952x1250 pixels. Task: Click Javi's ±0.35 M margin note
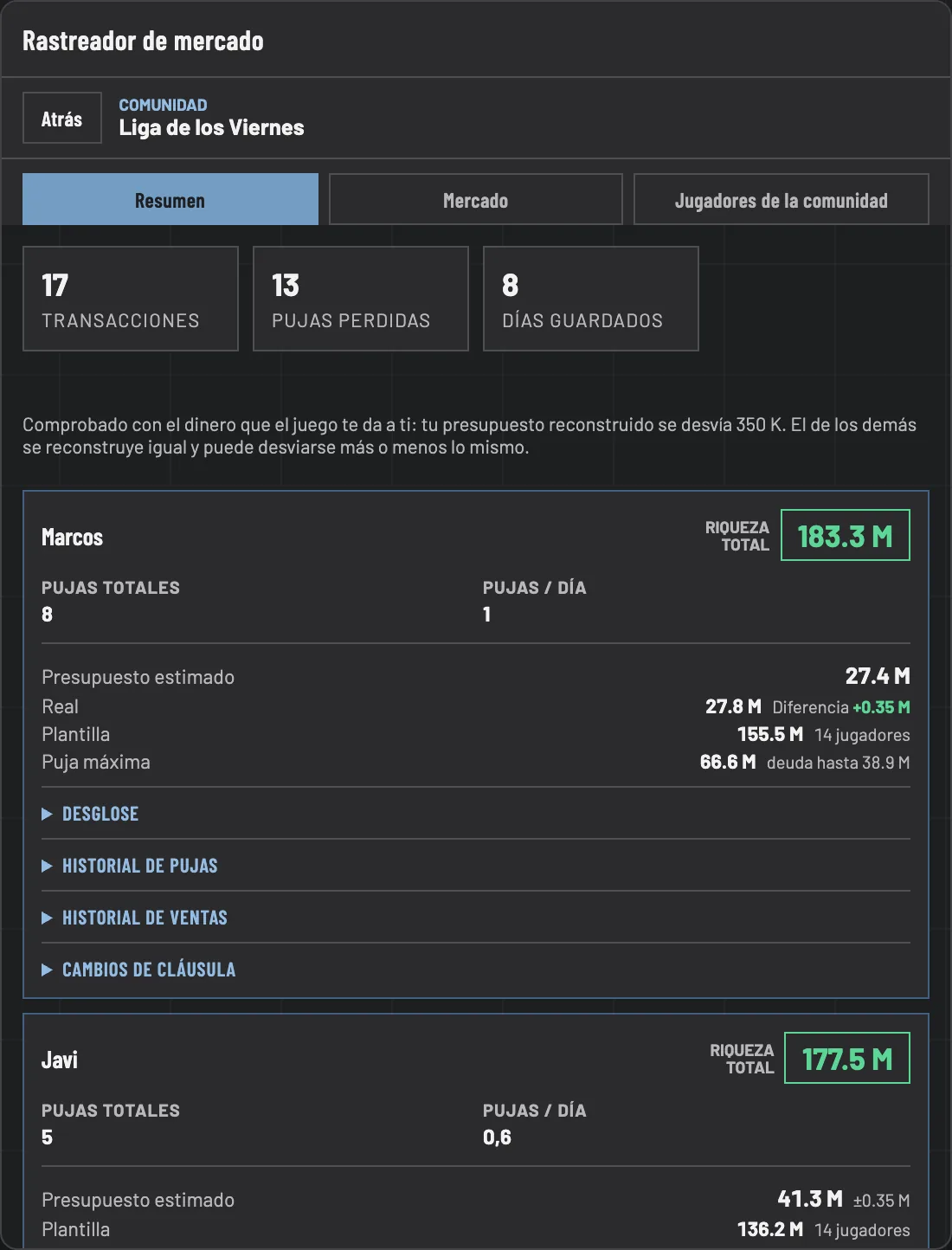click(x=881, y=1201)
